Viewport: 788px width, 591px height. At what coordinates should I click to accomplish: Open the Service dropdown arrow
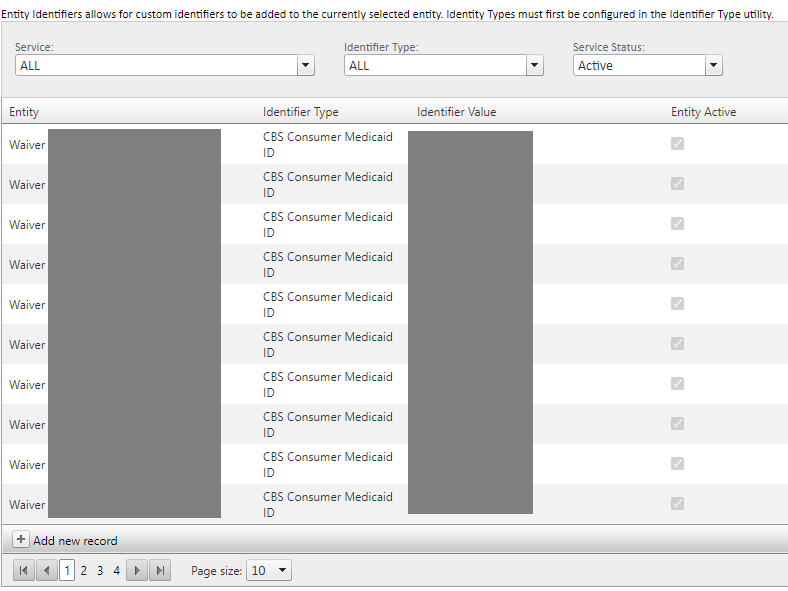click(x=306, y=65)
